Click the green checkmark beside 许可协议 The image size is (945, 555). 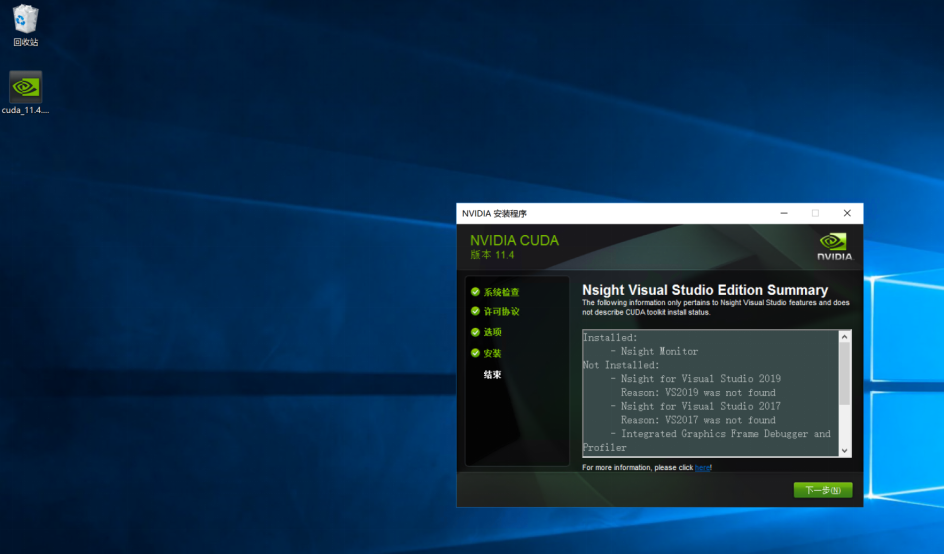(475, 311)
